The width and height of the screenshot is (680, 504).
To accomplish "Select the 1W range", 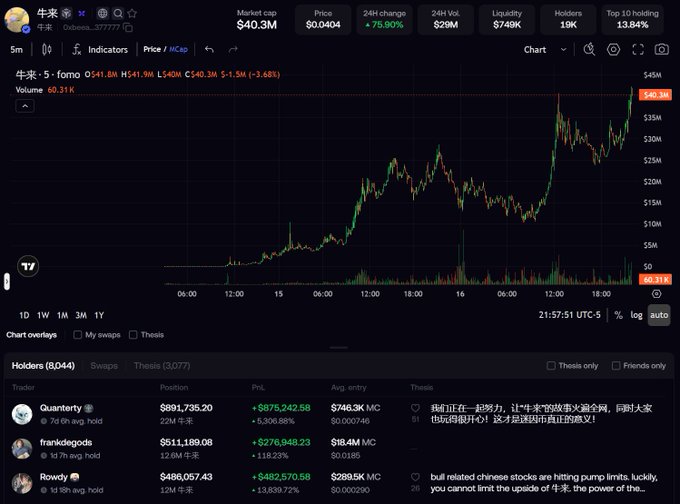I will pos(43,315).
